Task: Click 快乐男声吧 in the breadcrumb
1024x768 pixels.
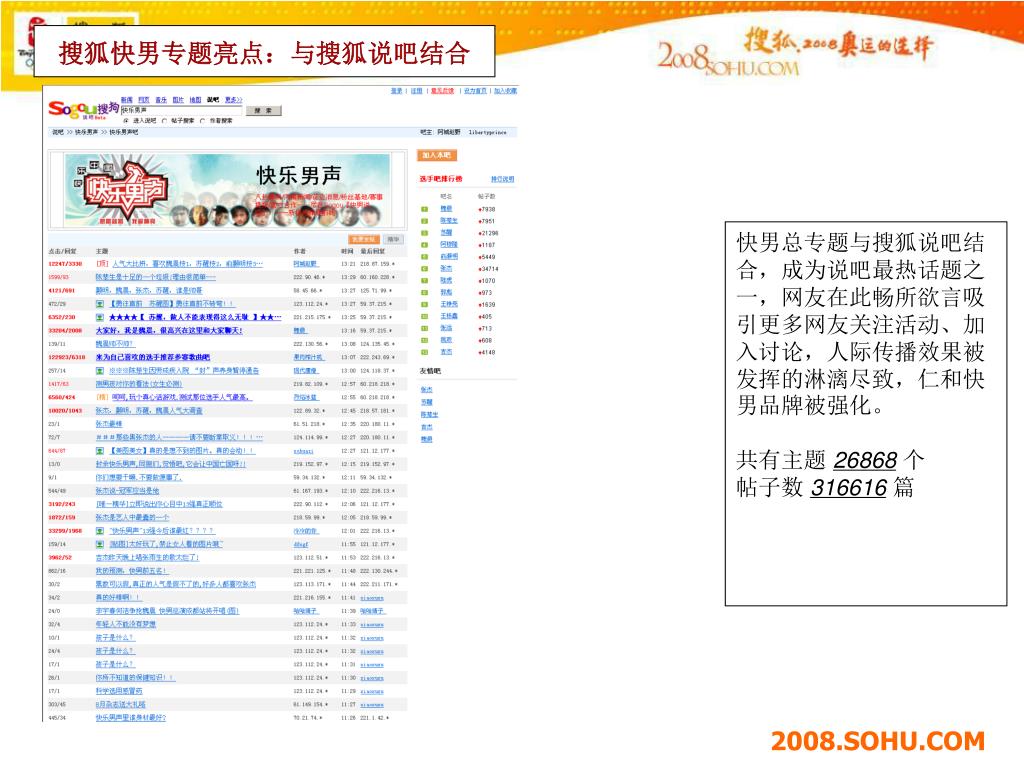Action: (123, 133)
